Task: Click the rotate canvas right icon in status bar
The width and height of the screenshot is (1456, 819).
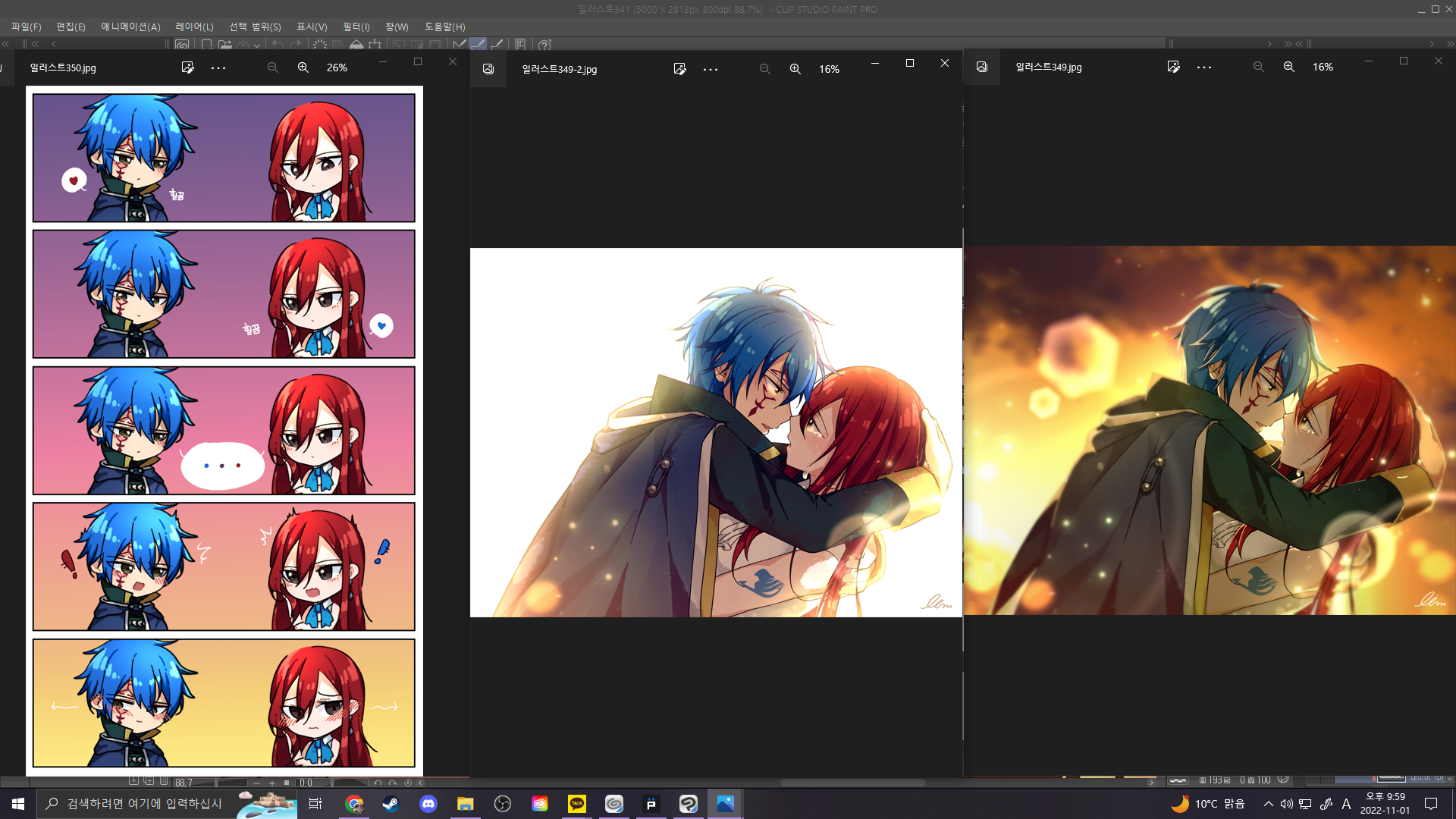Action: (392, 783)
